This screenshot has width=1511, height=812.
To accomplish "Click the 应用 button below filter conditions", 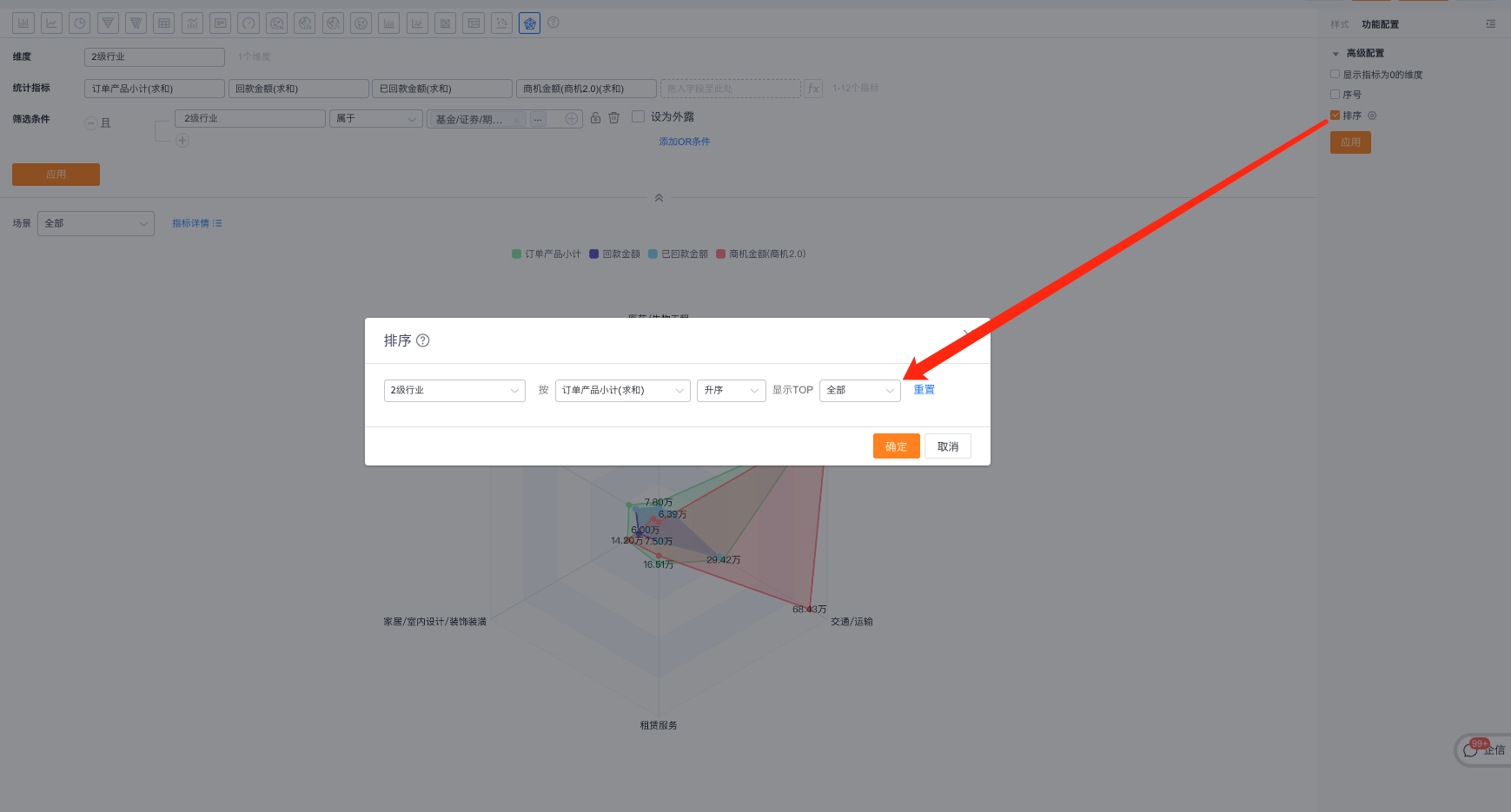I will click(56, 175).
